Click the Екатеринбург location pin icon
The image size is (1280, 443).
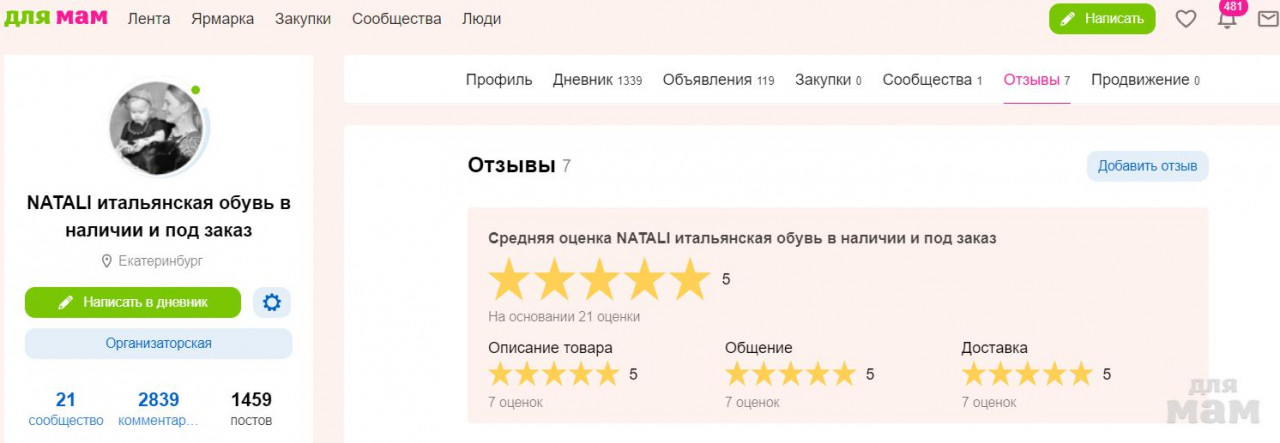coord(106,261)
